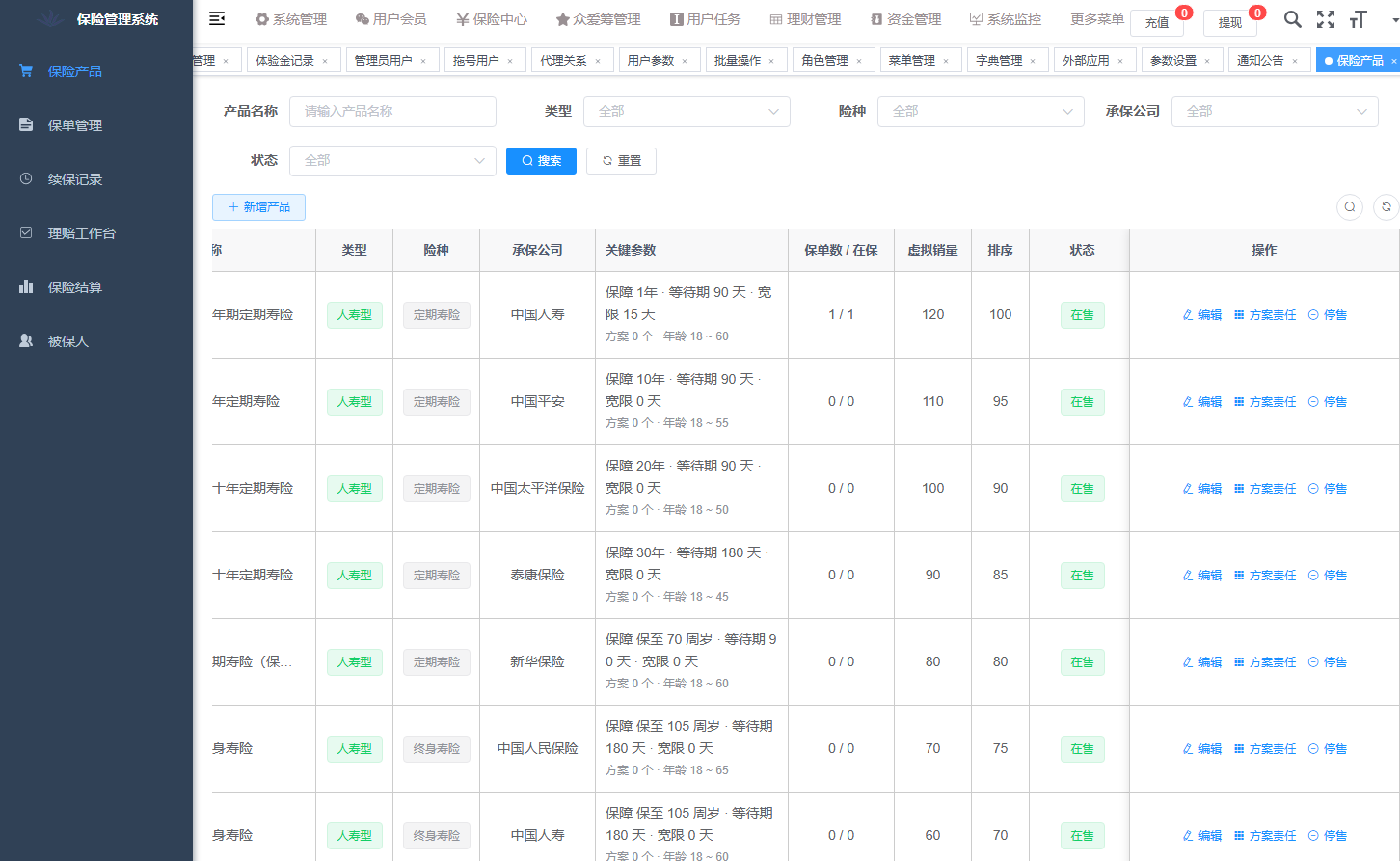Image resolution: width=1400 pixels, height=861 pixels.
Task: Open the 更多菜单 top menu
Action: [x=1097, y=19]
